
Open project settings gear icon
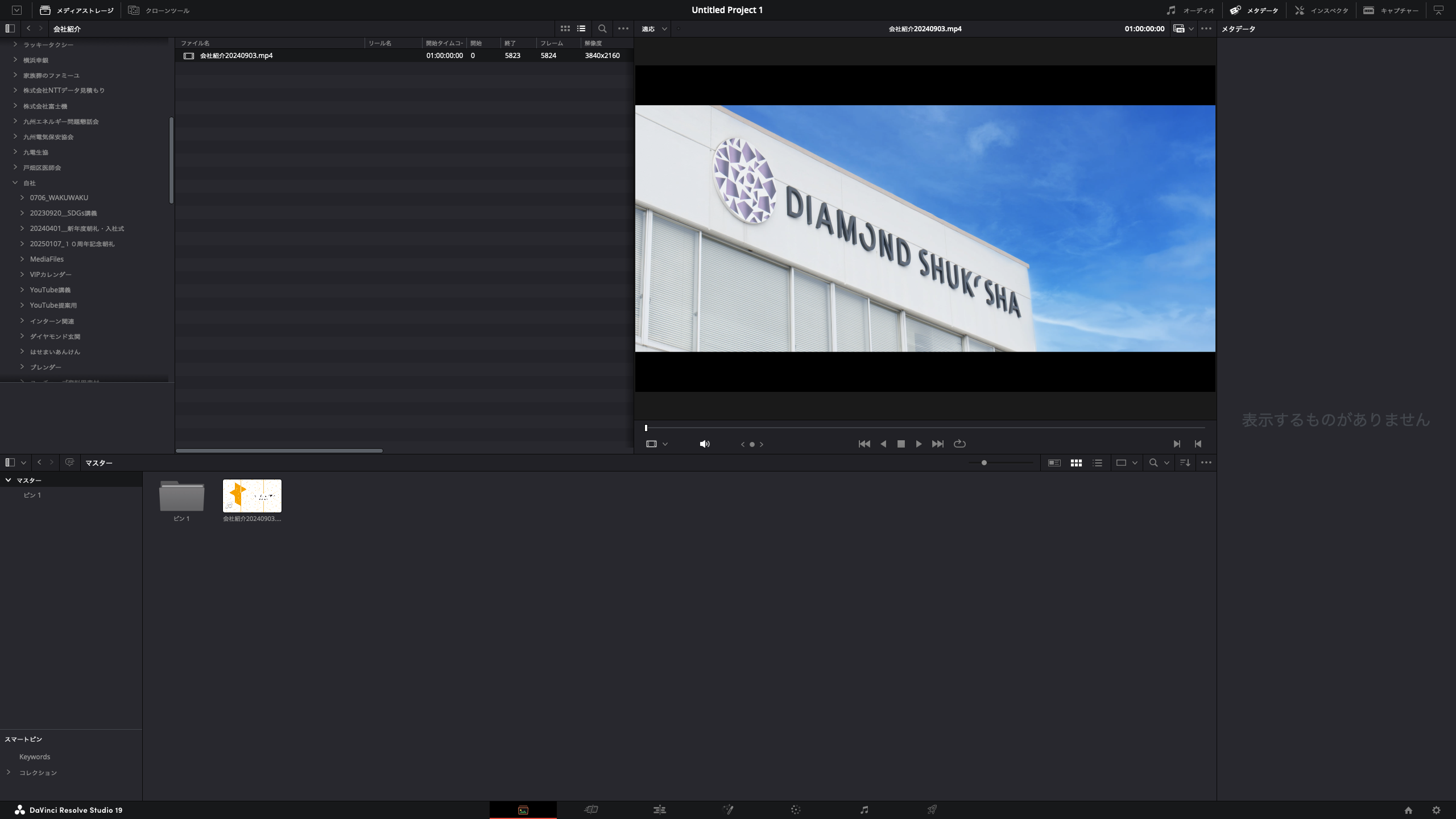1436,810
